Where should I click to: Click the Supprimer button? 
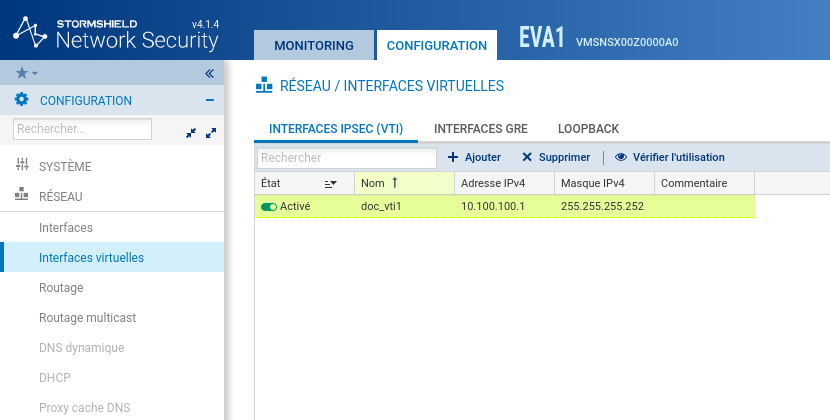pos(556,157)
